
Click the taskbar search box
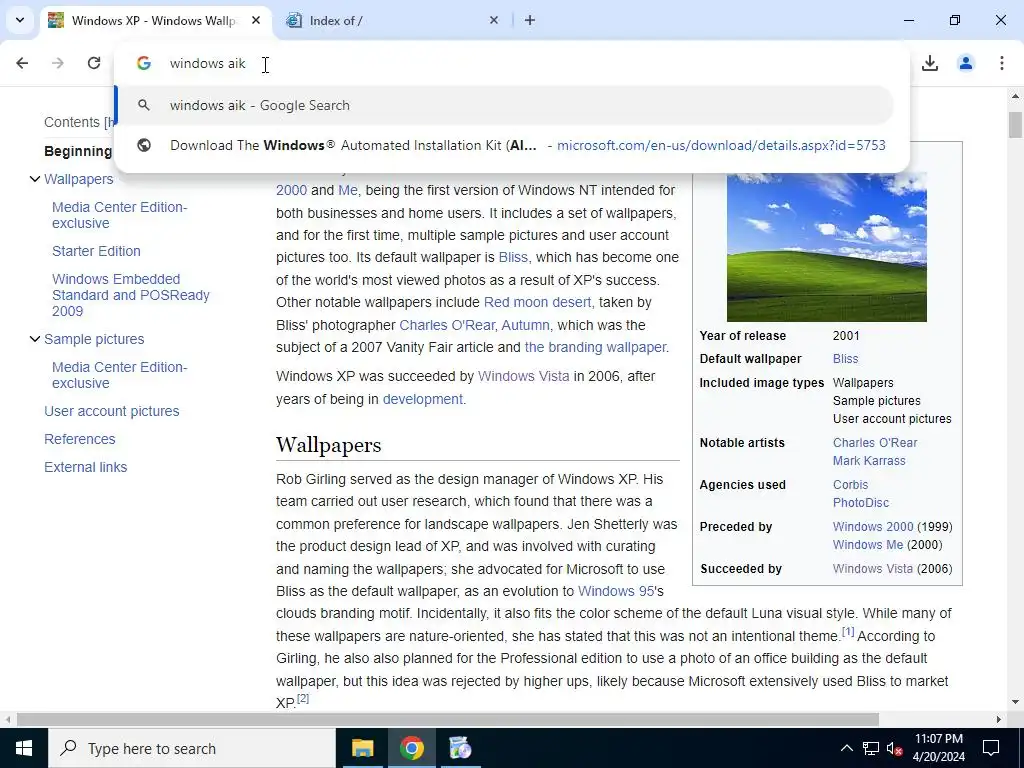click(x=191, y=748)
